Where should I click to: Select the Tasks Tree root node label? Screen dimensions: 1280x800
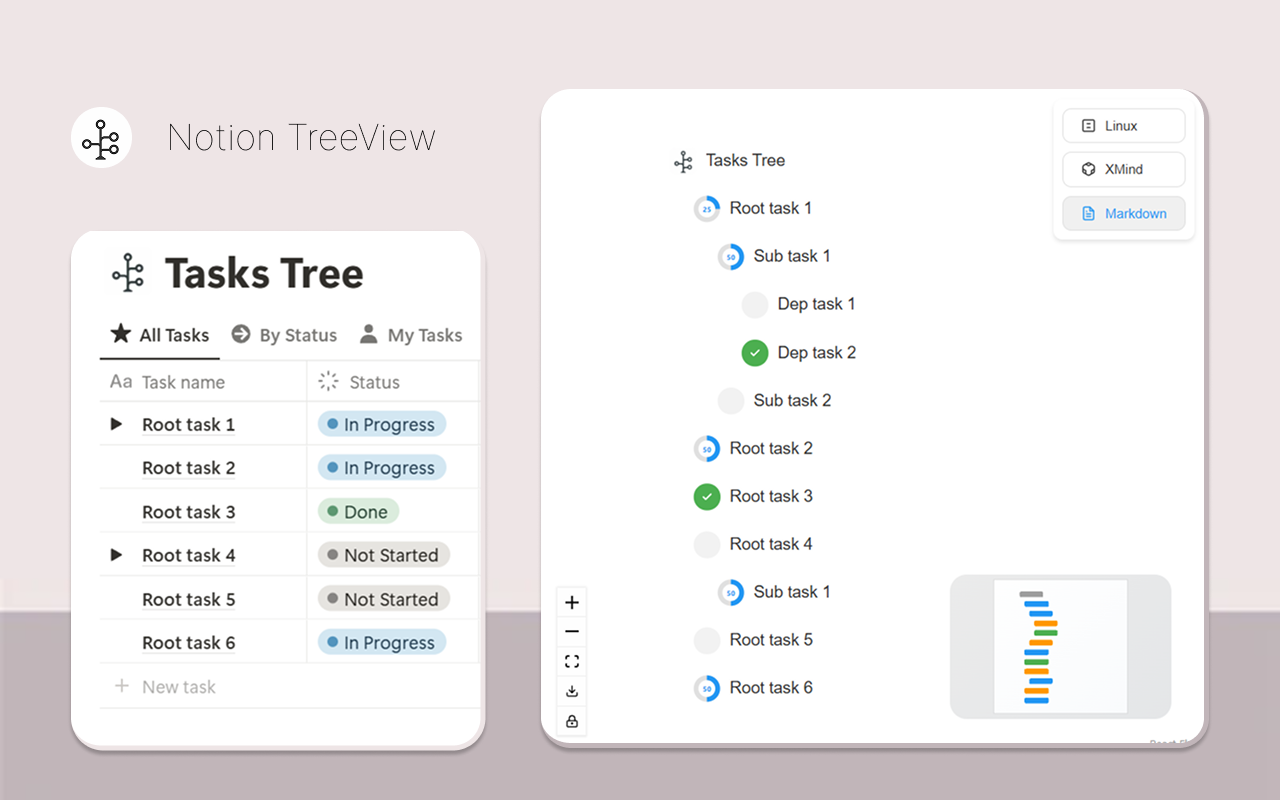(x=745, y=160)
